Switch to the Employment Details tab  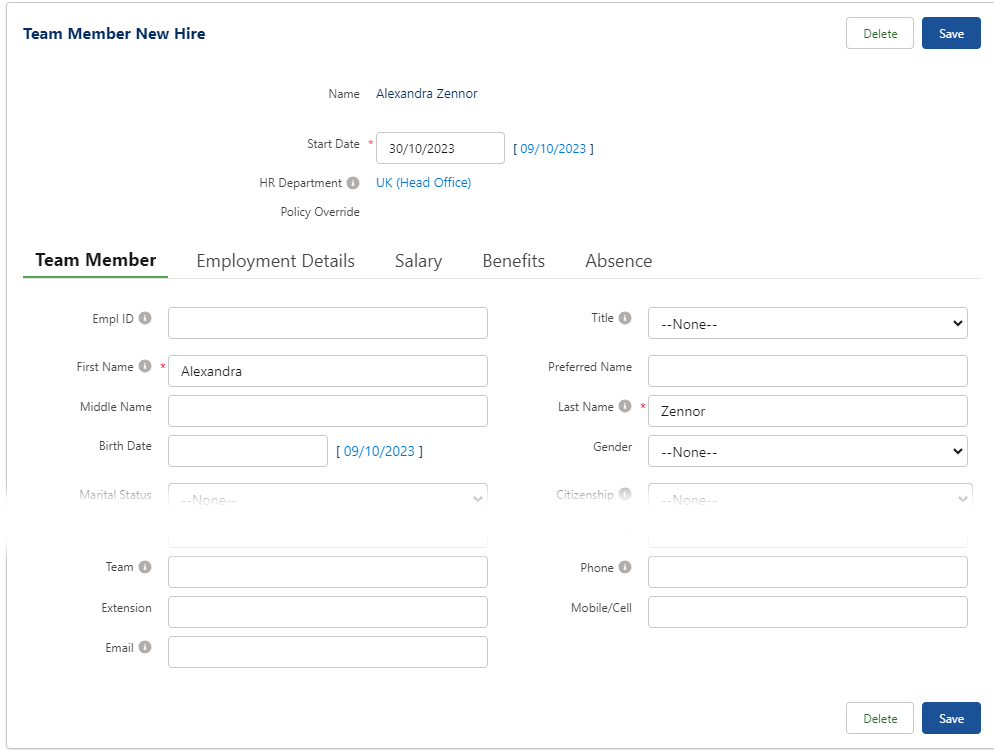tap(275, 261)
